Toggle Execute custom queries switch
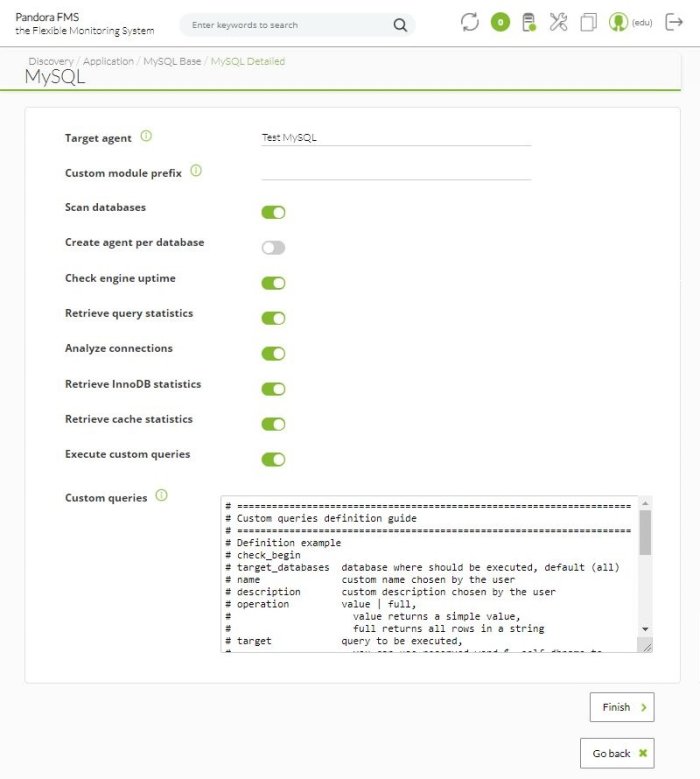This screenshot has width=700, height=779. [x=273, y=460]
